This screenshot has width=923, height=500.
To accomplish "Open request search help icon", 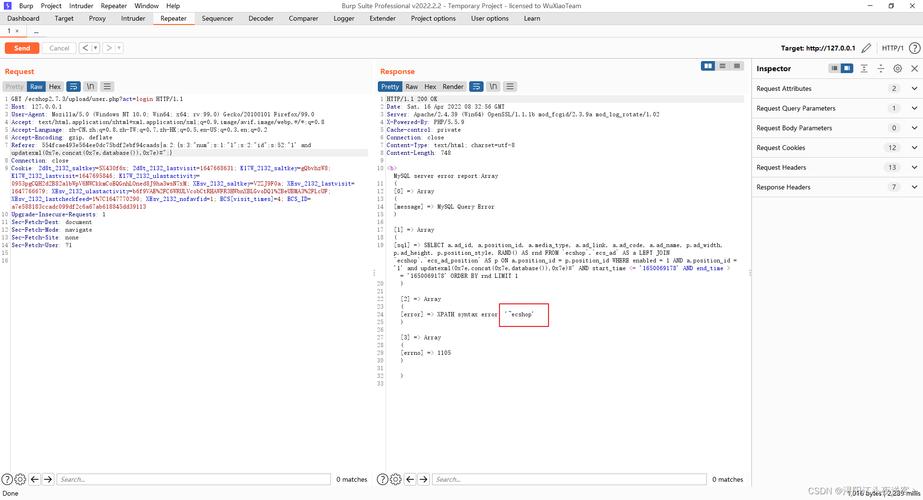I will [x=6, y=479].
